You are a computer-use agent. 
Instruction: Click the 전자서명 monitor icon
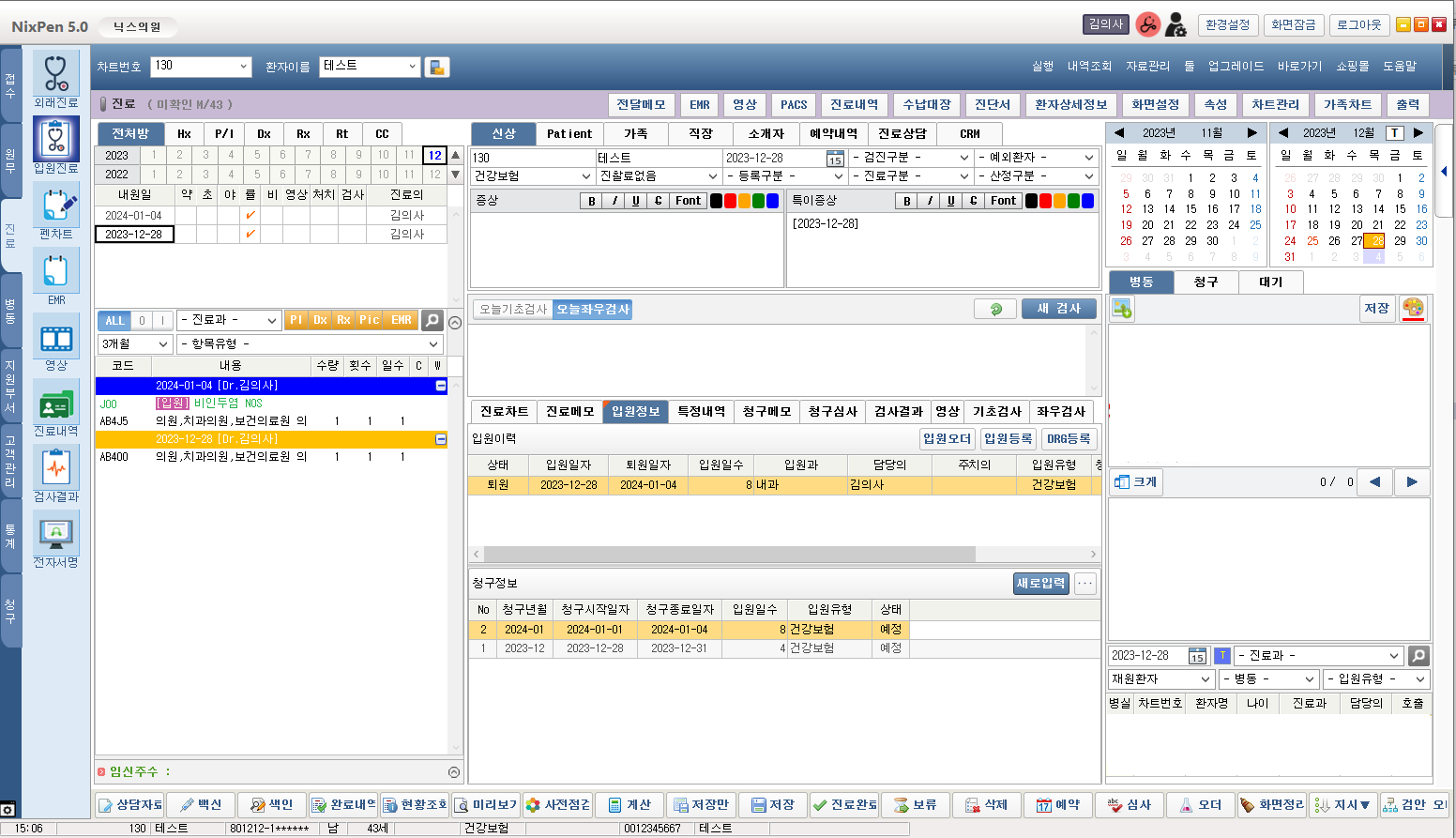point(55,533)
